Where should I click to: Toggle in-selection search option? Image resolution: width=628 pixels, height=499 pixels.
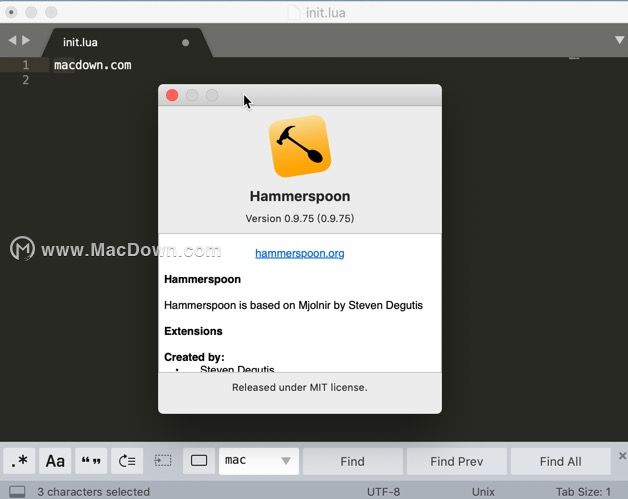click(163, 461)
